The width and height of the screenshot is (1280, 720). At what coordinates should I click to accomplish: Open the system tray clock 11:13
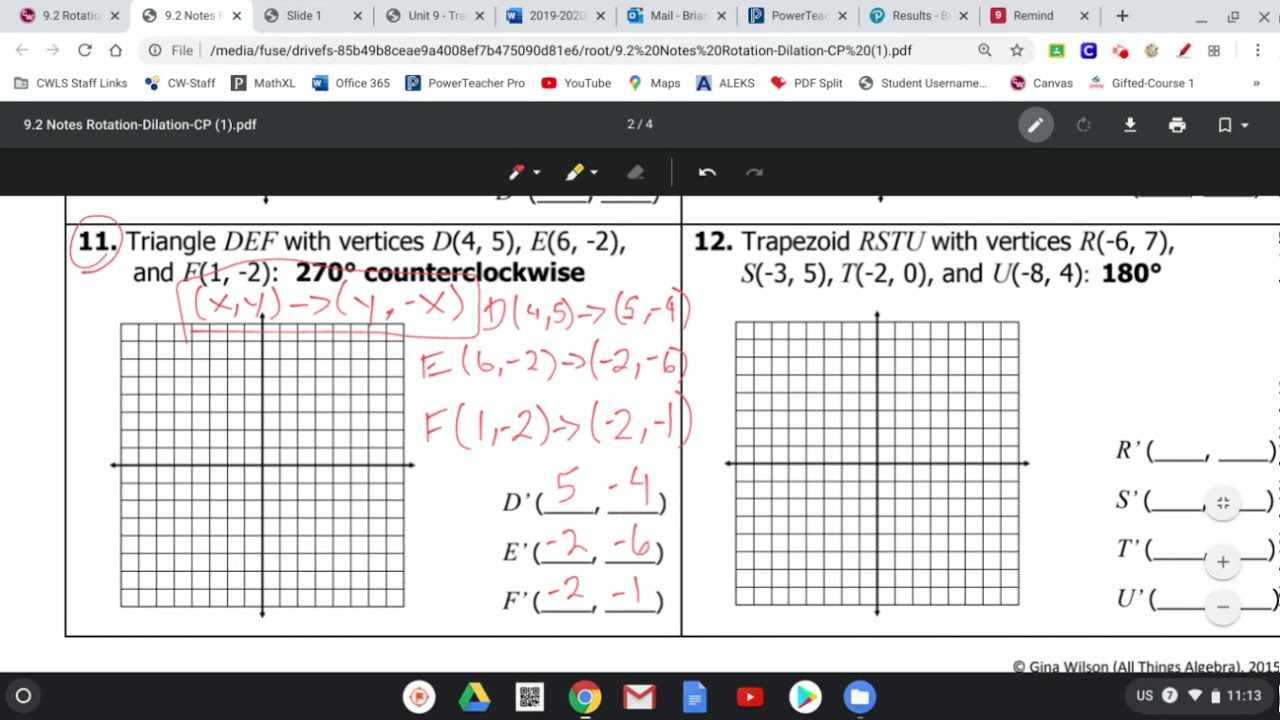[1244, 696]
